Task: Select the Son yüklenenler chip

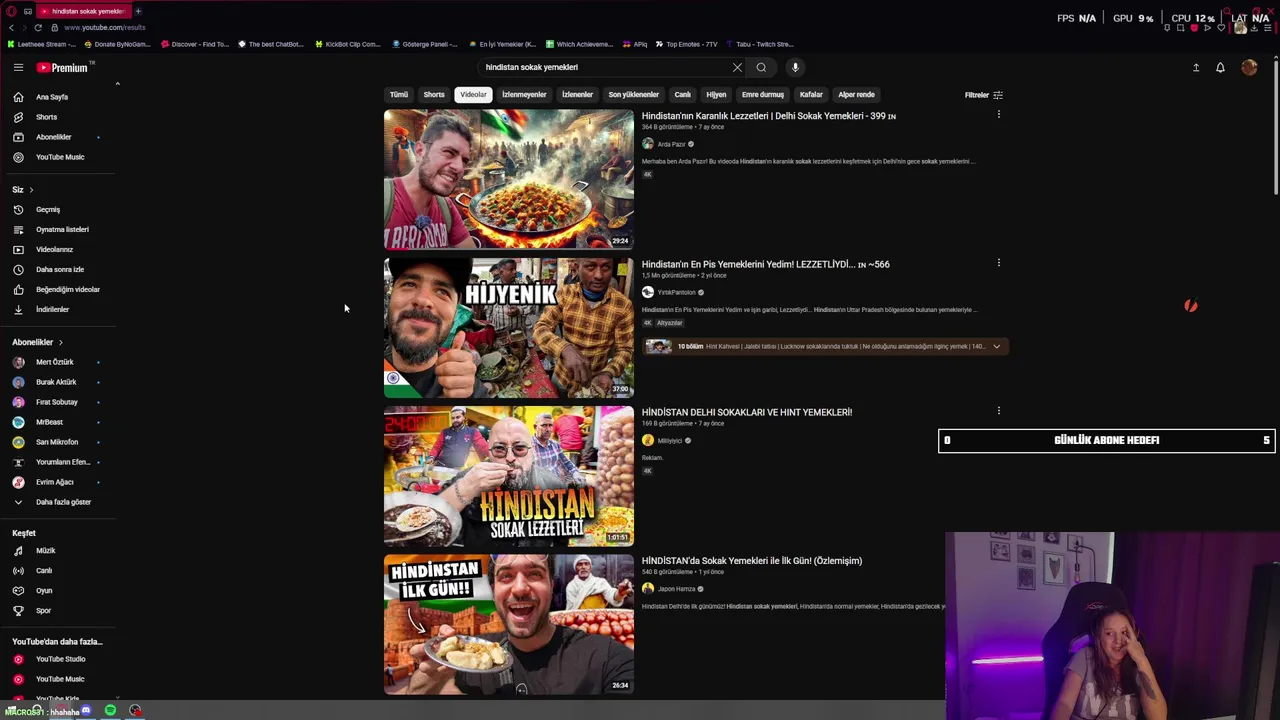Action: 633,95
